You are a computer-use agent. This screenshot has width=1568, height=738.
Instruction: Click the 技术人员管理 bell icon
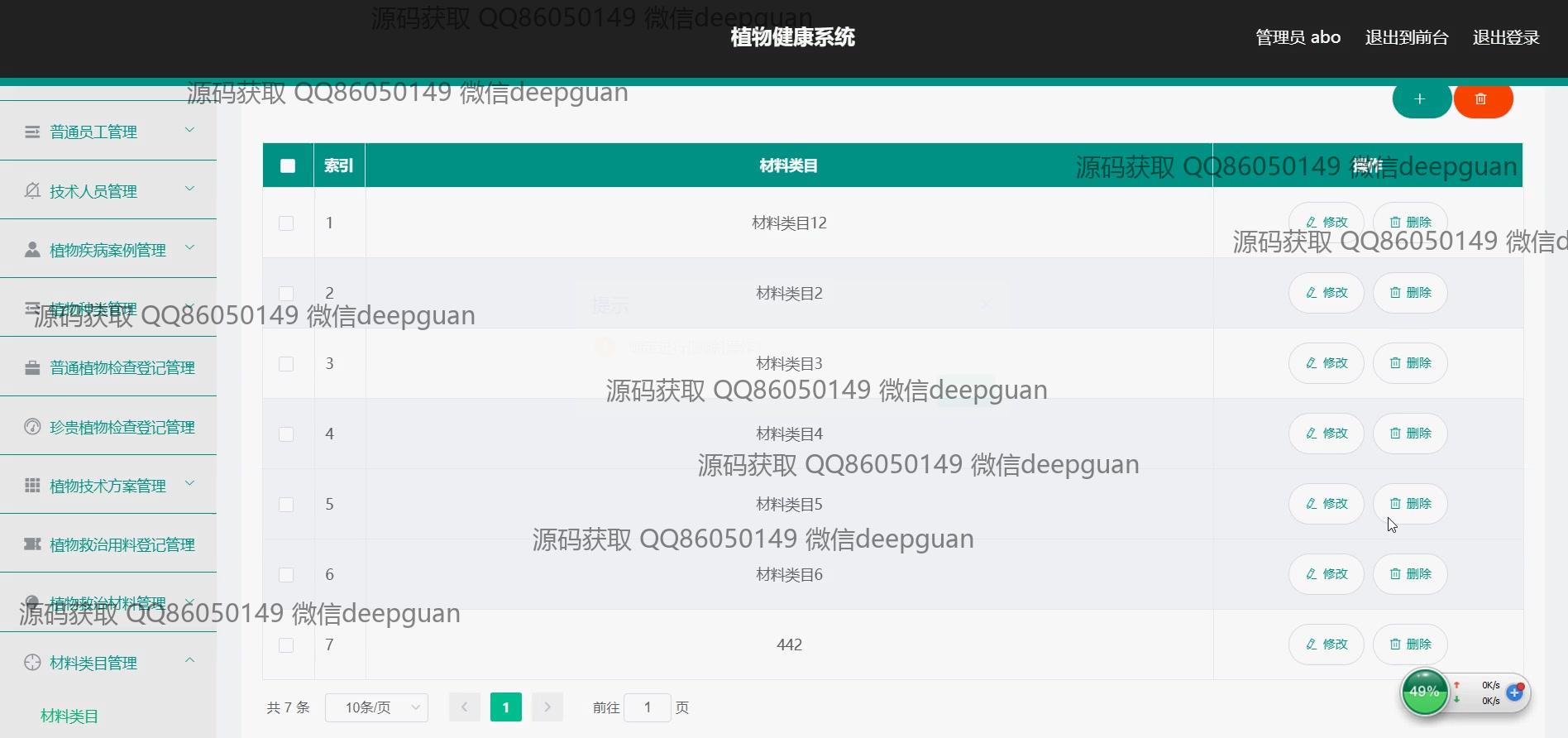32,191
